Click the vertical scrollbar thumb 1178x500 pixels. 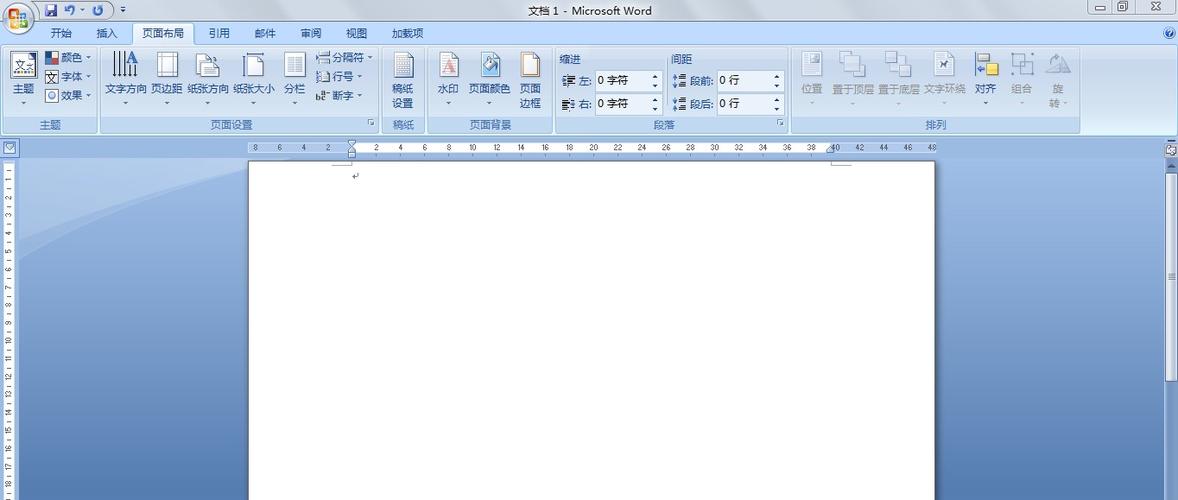click(1170, 276)
